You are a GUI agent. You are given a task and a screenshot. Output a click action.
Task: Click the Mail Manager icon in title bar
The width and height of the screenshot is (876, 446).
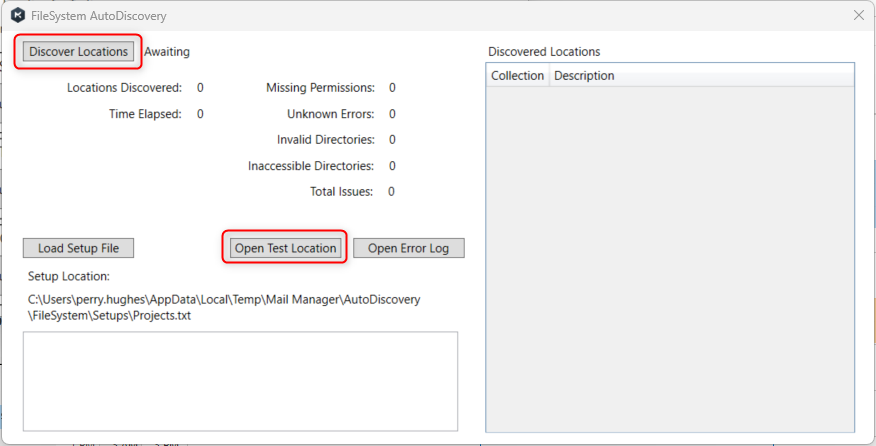point(17,16)
